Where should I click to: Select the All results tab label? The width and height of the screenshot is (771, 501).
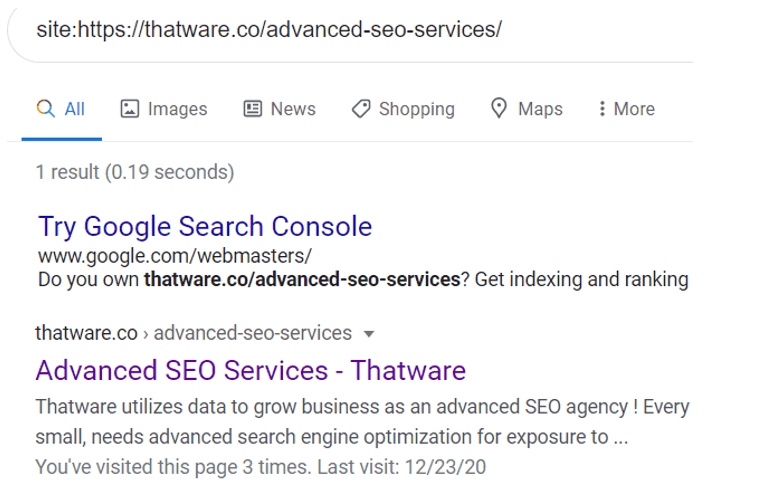pyautogui.click(x=75, y=109)
